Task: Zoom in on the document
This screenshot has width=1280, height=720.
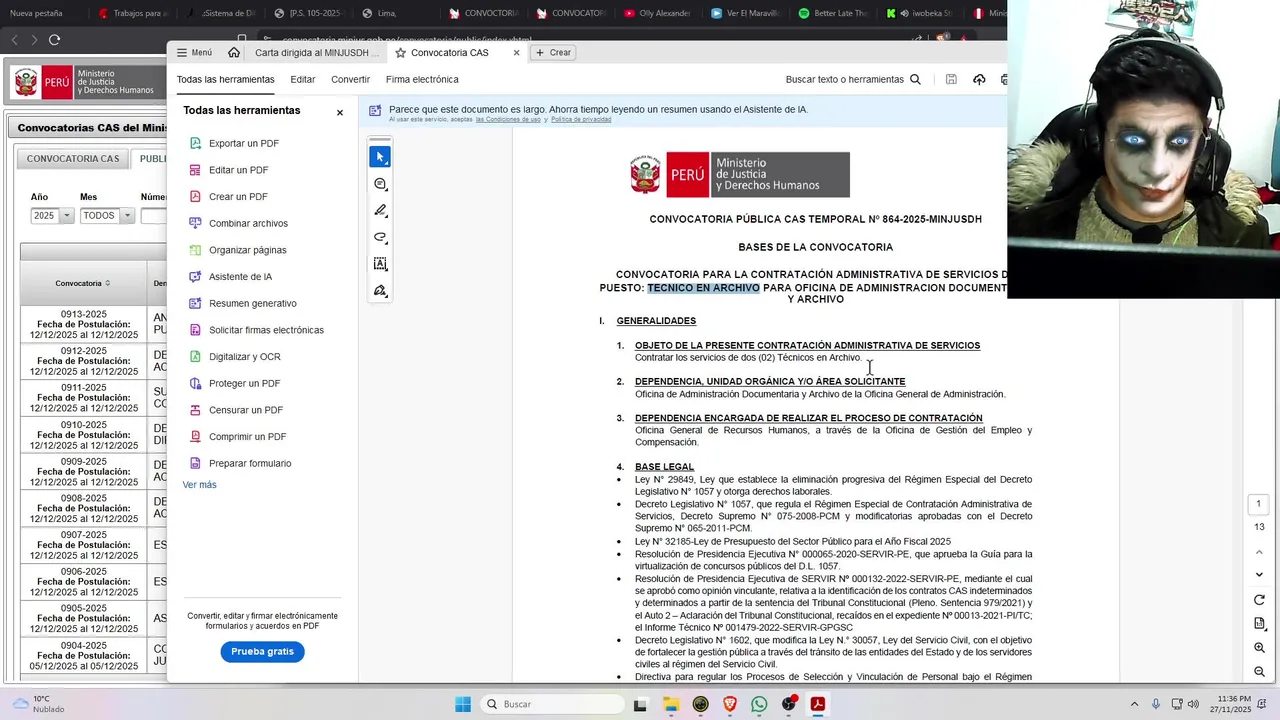Action: pos(1259,648)
